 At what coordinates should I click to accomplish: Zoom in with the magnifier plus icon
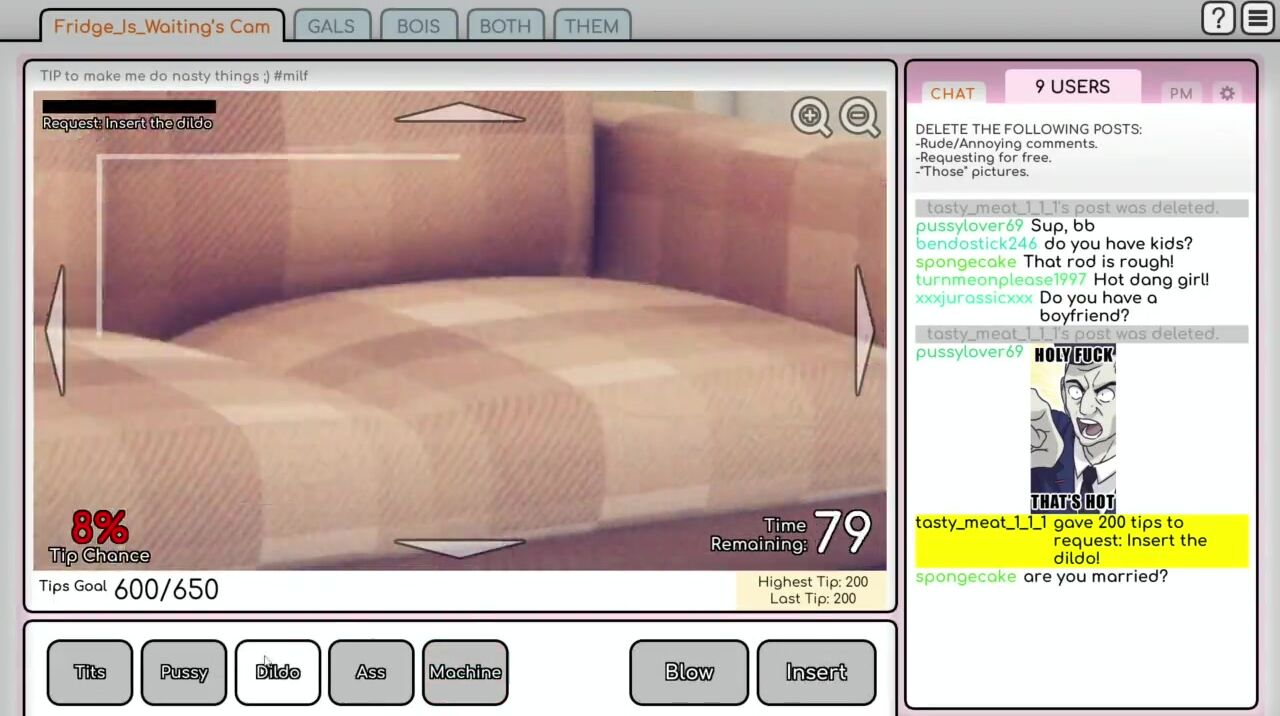tap(811, 117)
